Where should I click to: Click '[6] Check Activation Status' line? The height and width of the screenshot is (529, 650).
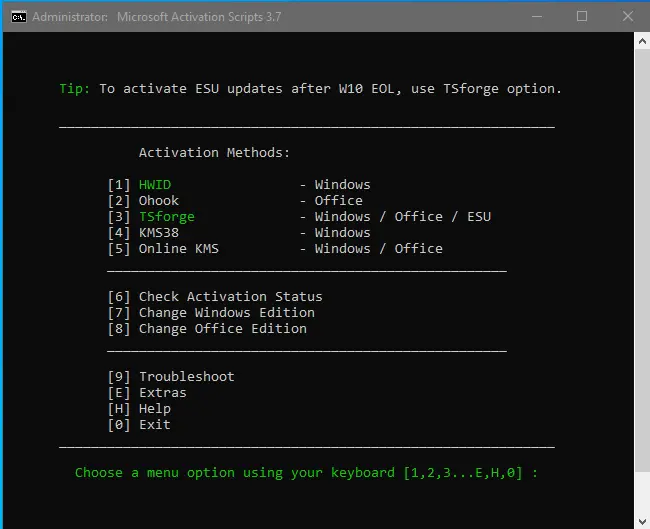click(x=215, y=297)
